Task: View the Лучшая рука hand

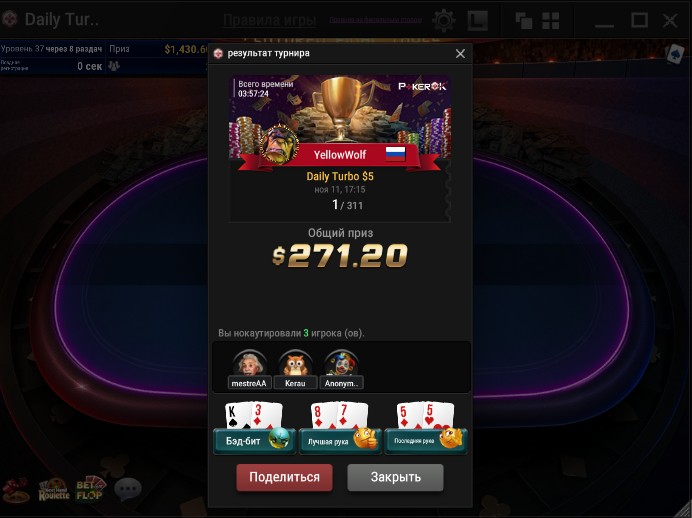Action: click(340, 428)
